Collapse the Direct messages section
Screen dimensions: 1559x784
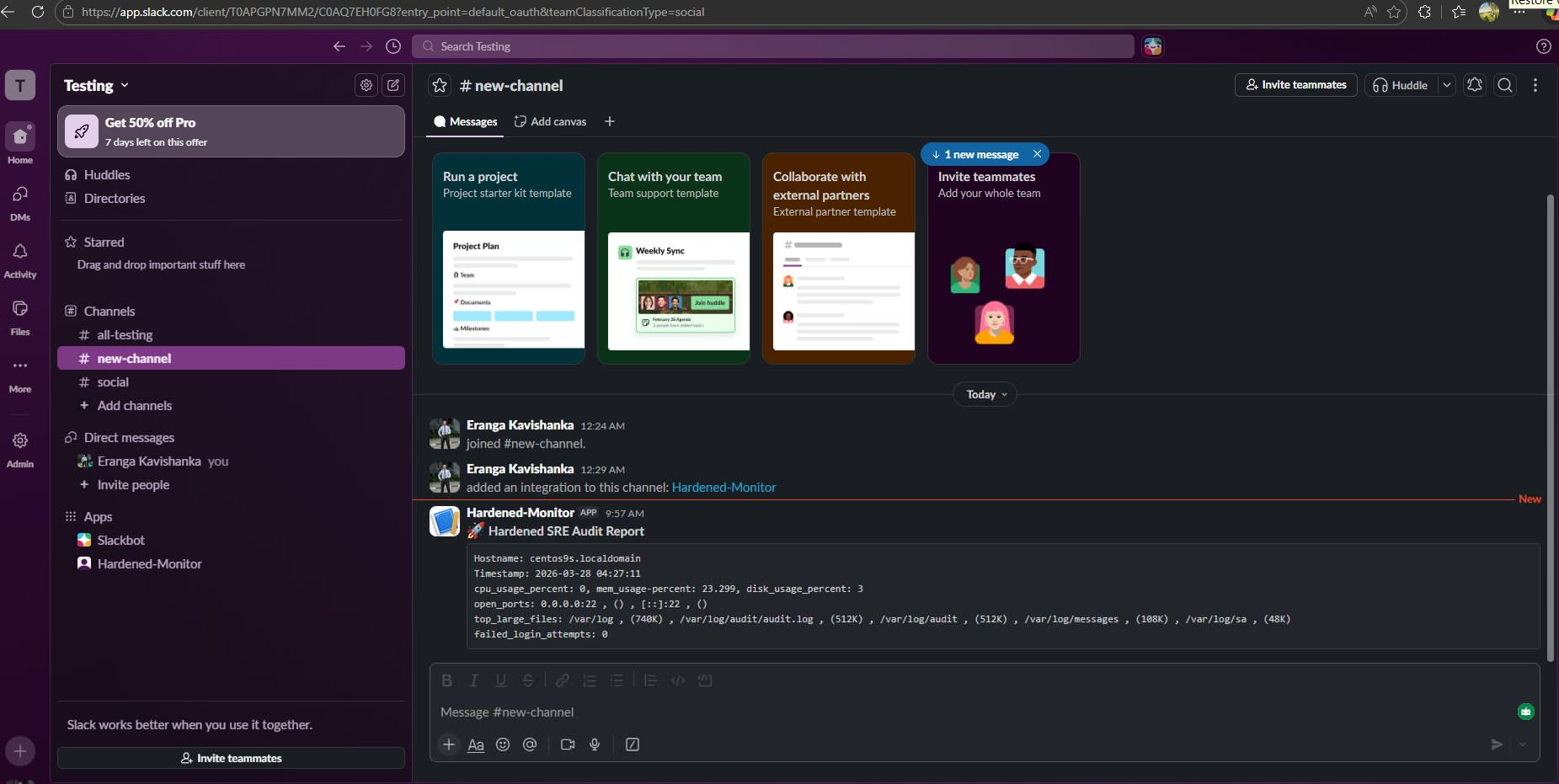point(129,437)
